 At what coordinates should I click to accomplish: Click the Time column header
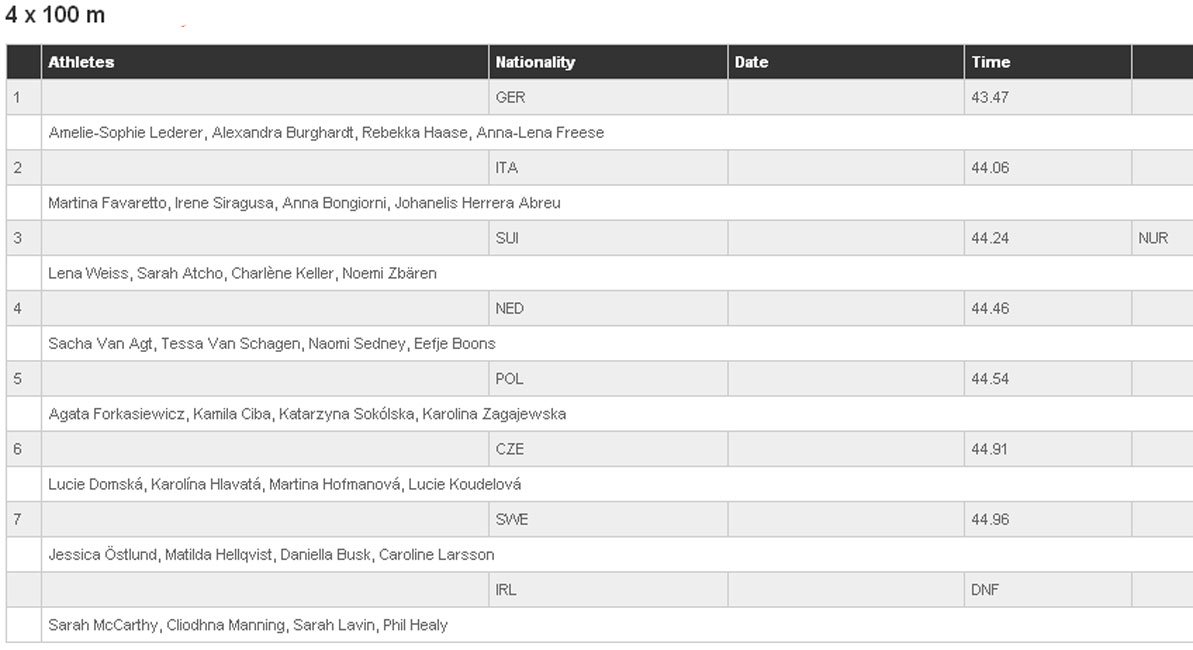1048,62
